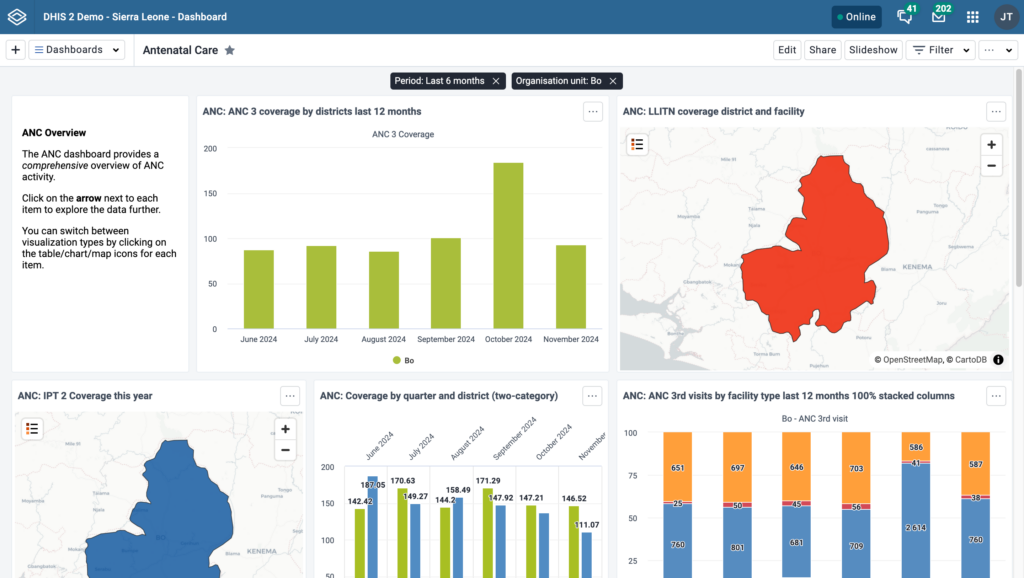The image size is (1024, 578).
Task: Open options menu for LLITN coverage map
Action: click(x=996, y=112)
